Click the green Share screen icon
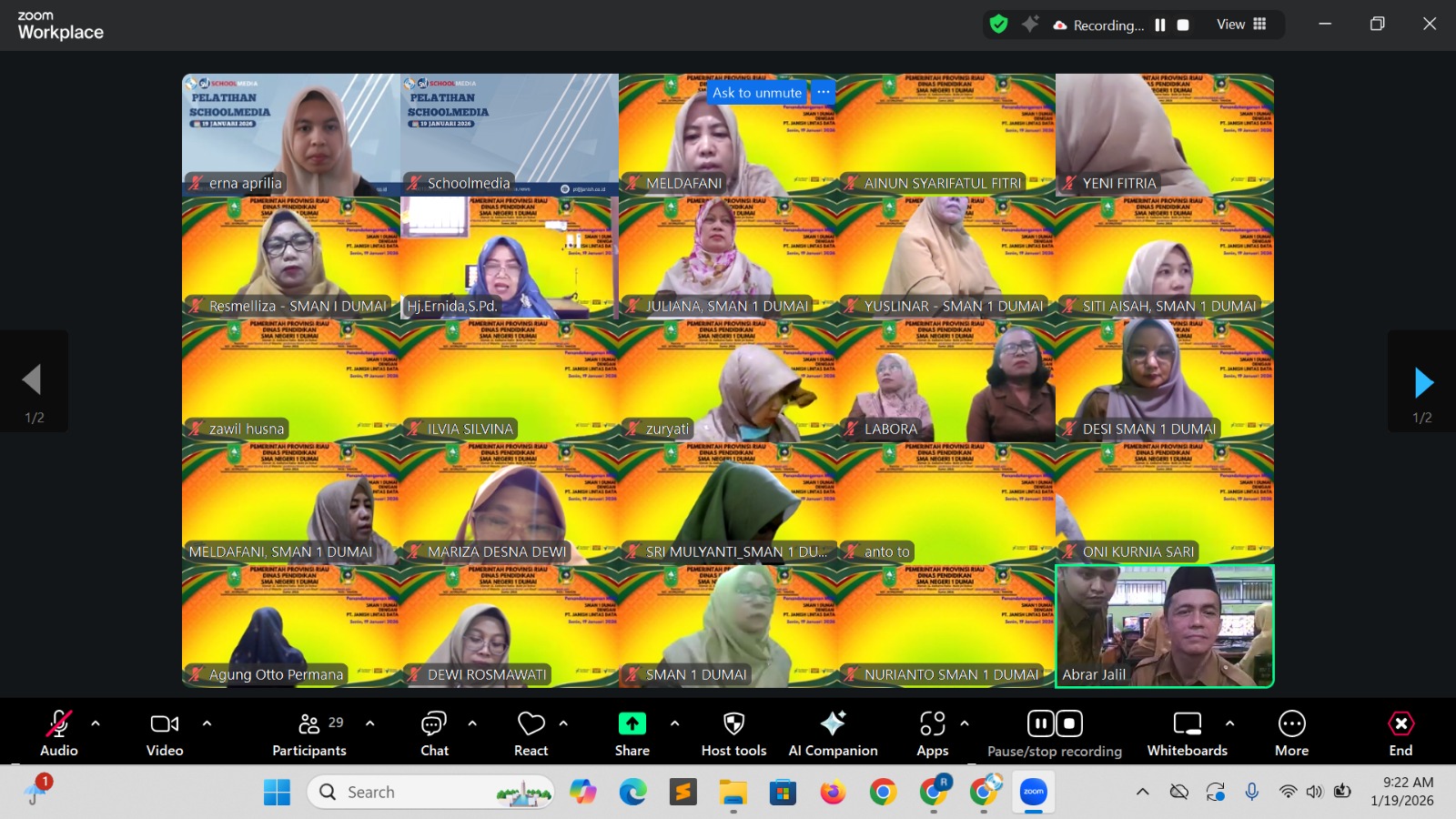1456x819 pixels. (632, 724)
